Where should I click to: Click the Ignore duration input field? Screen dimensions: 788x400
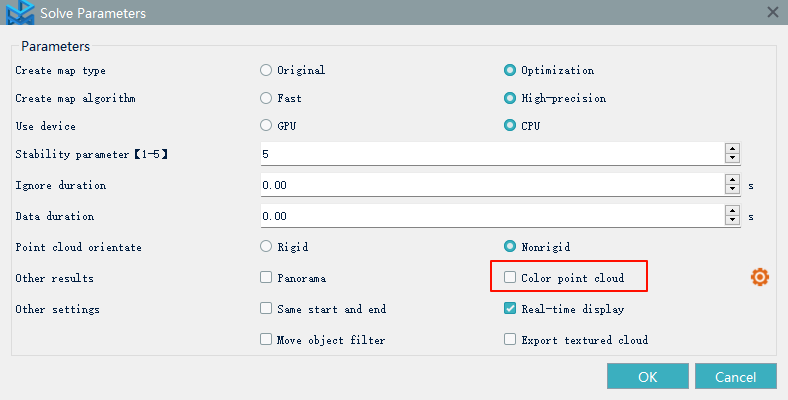(x=490, y=185)
